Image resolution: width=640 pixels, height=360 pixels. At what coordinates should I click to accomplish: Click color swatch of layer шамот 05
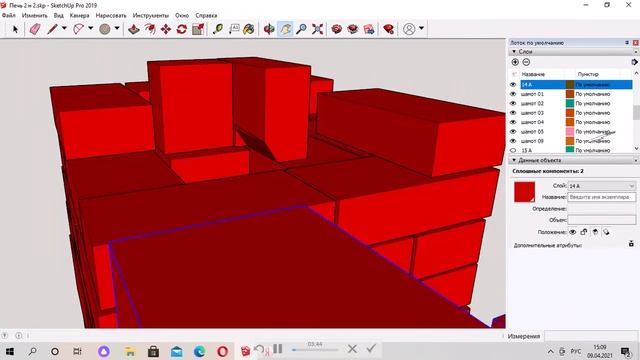point(570,131)
